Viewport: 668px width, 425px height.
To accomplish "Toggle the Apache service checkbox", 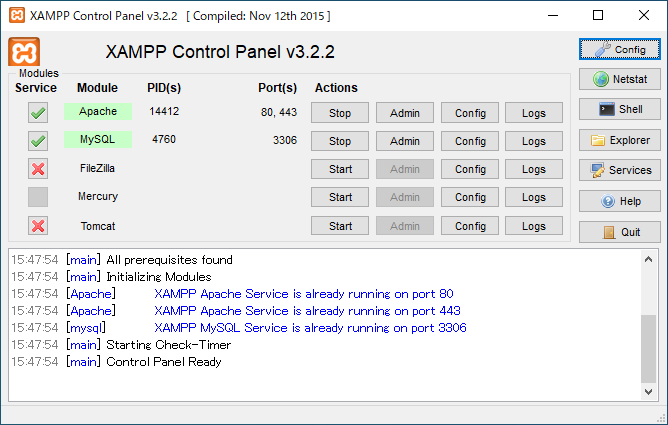I will click(38, 113).
